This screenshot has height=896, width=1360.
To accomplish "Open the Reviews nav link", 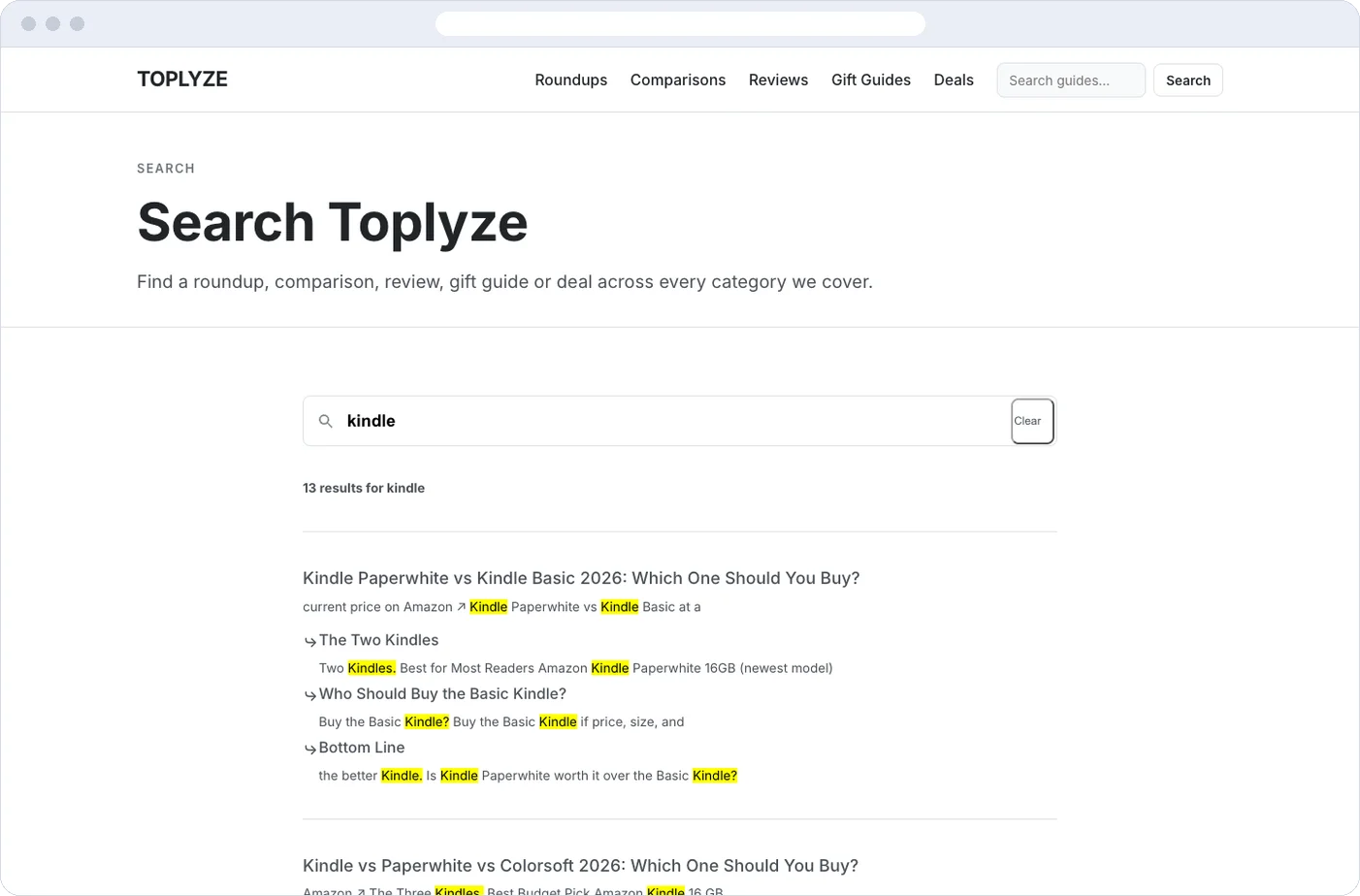I will click(x=778, y=80).
